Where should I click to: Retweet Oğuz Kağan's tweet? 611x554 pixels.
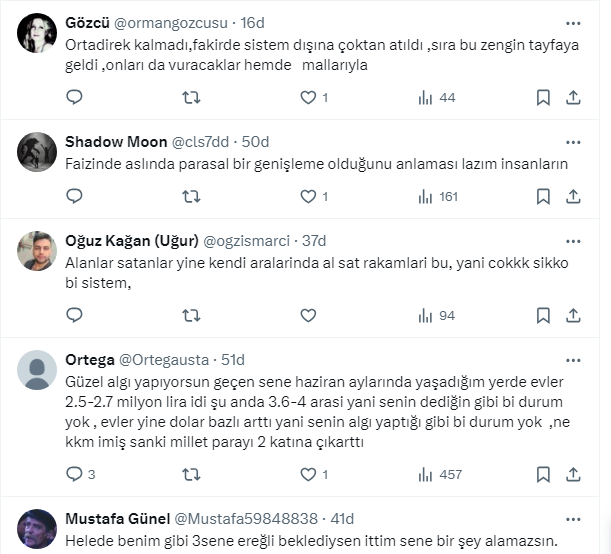[191, 315]
